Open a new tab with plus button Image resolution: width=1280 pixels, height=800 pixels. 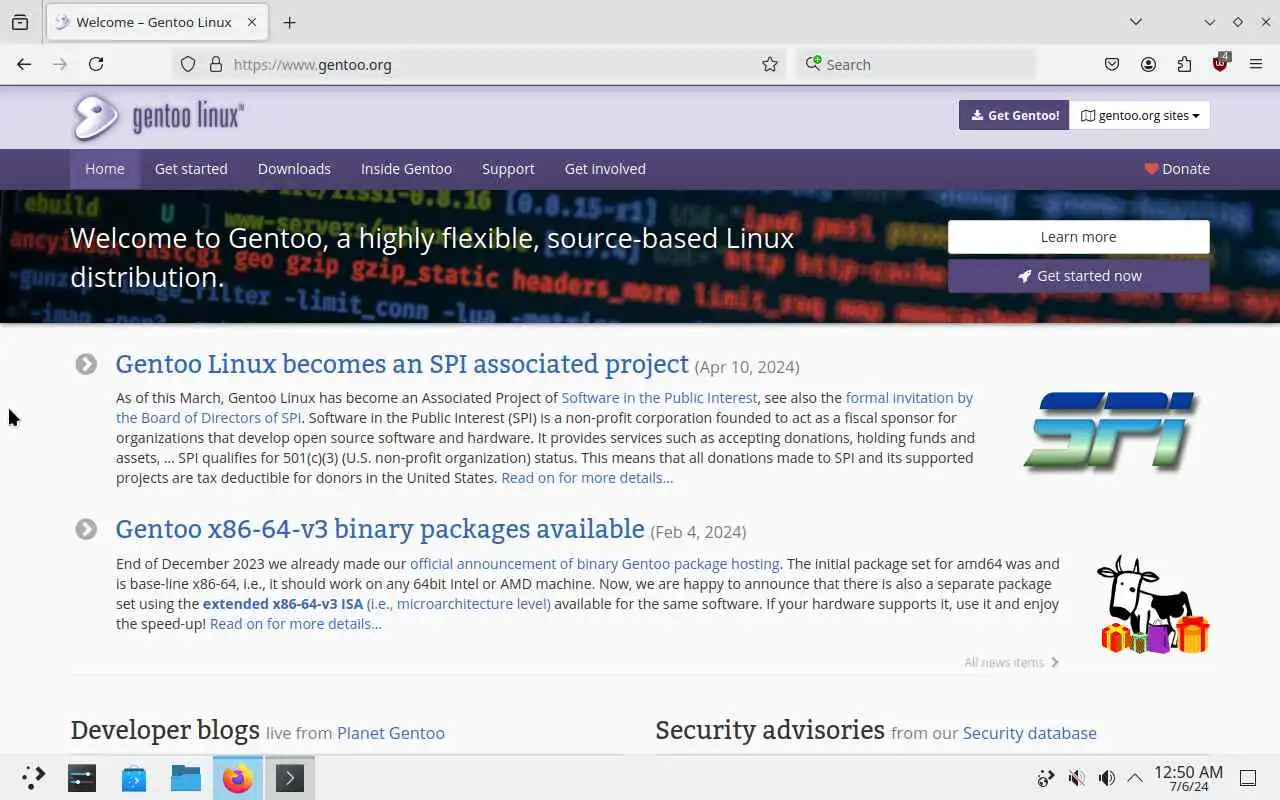[x=289, y=22]
